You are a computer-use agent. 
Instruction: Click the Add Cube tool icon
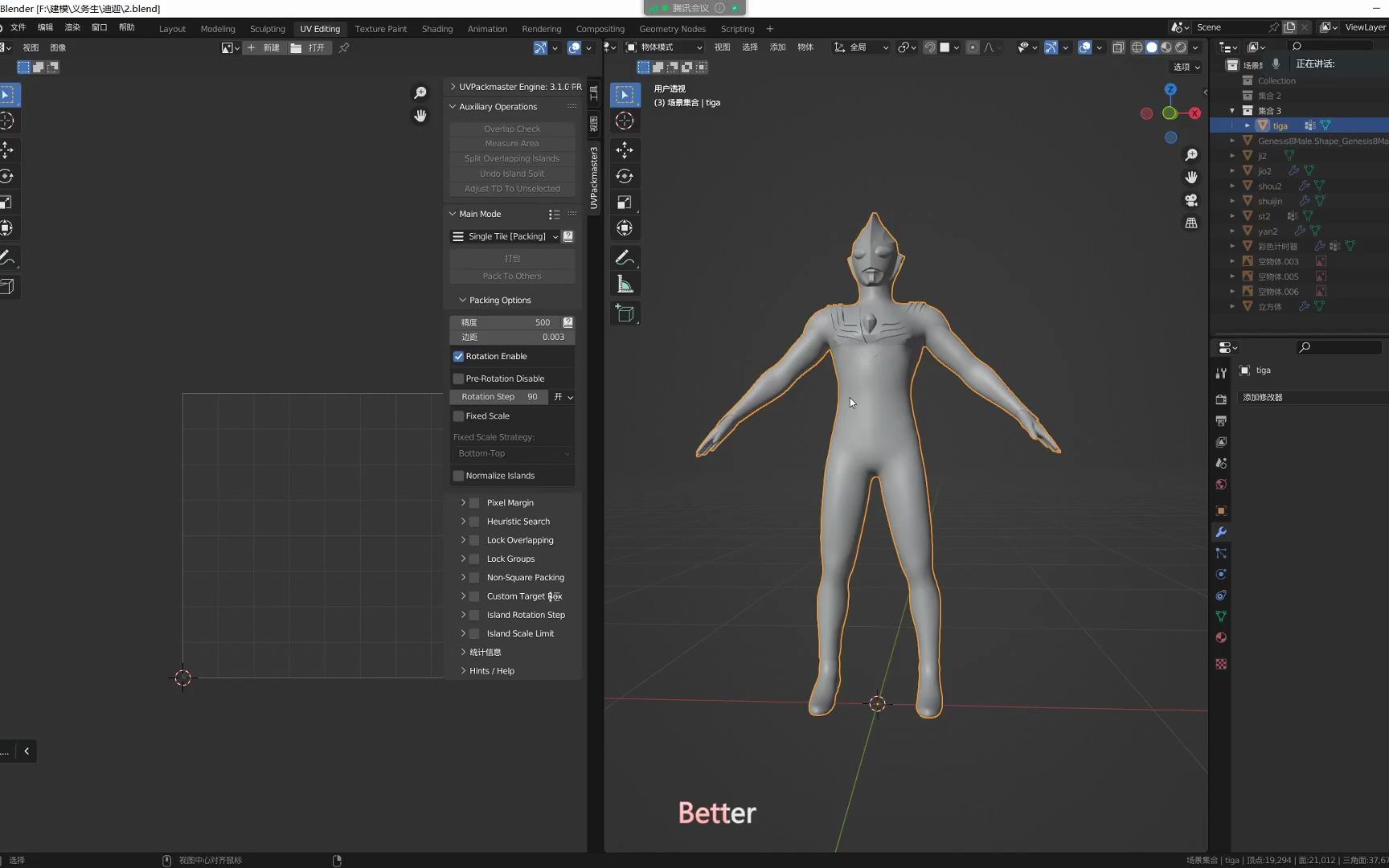point(625,313)
